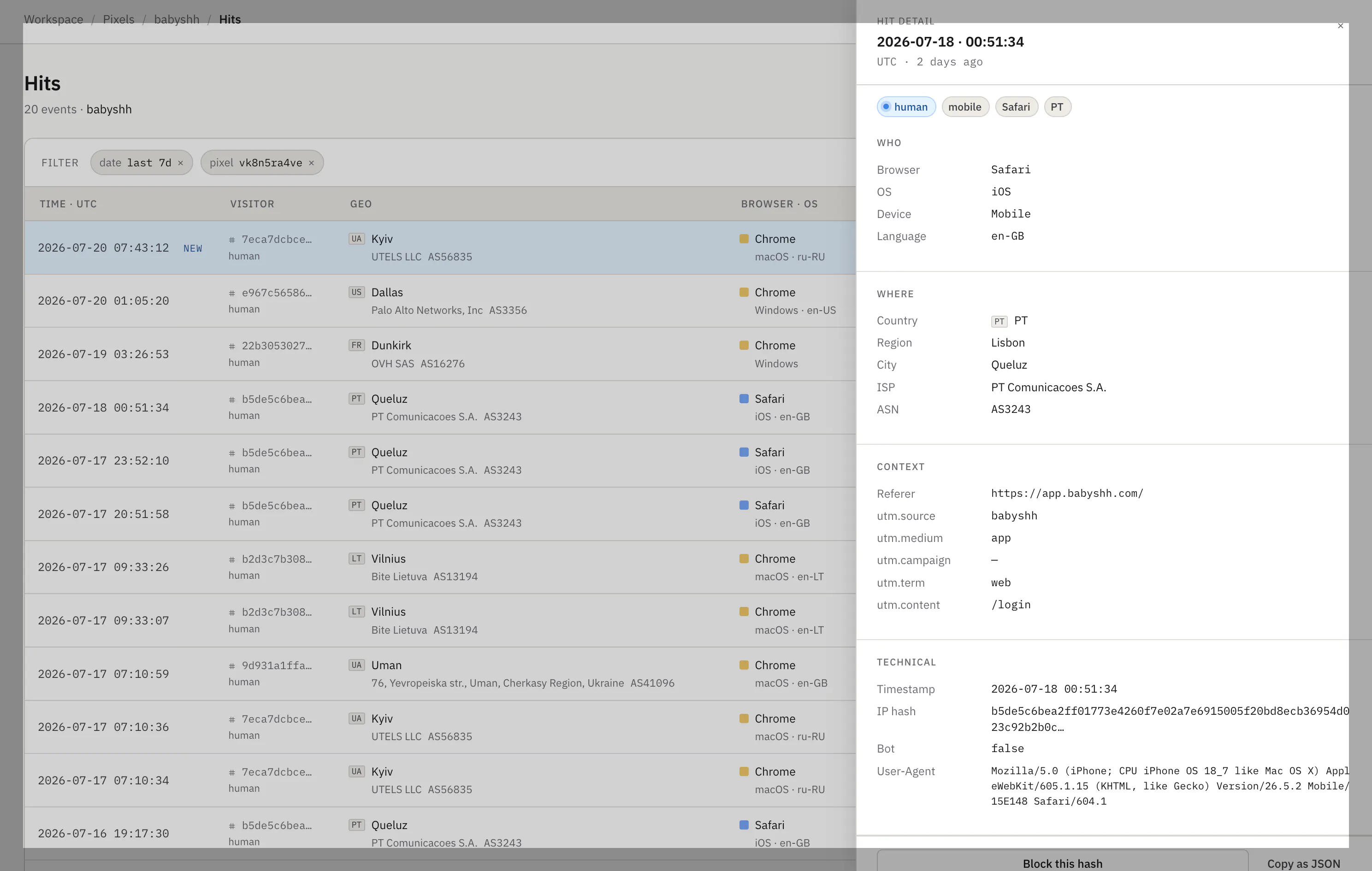Image resolution: width=1372 pixels, height=871 pixels.
Task: Click the Safari blue dot in the 23:52:10 row
Action: pyautogui.click(x=744, y=452)
